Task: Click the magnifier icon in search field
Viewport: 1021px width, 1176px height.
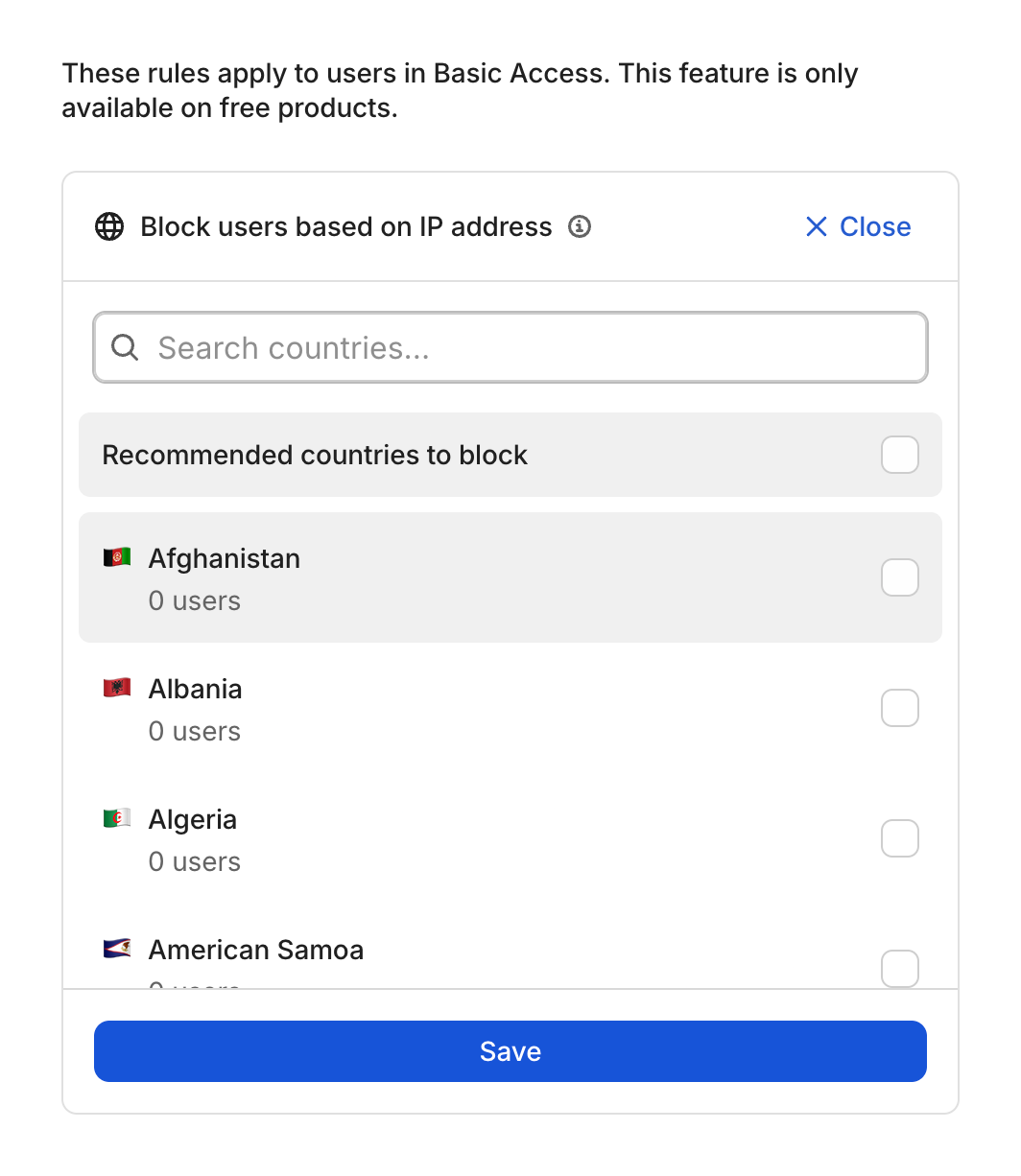Action: pyautogui.click(x=125, y=347)
